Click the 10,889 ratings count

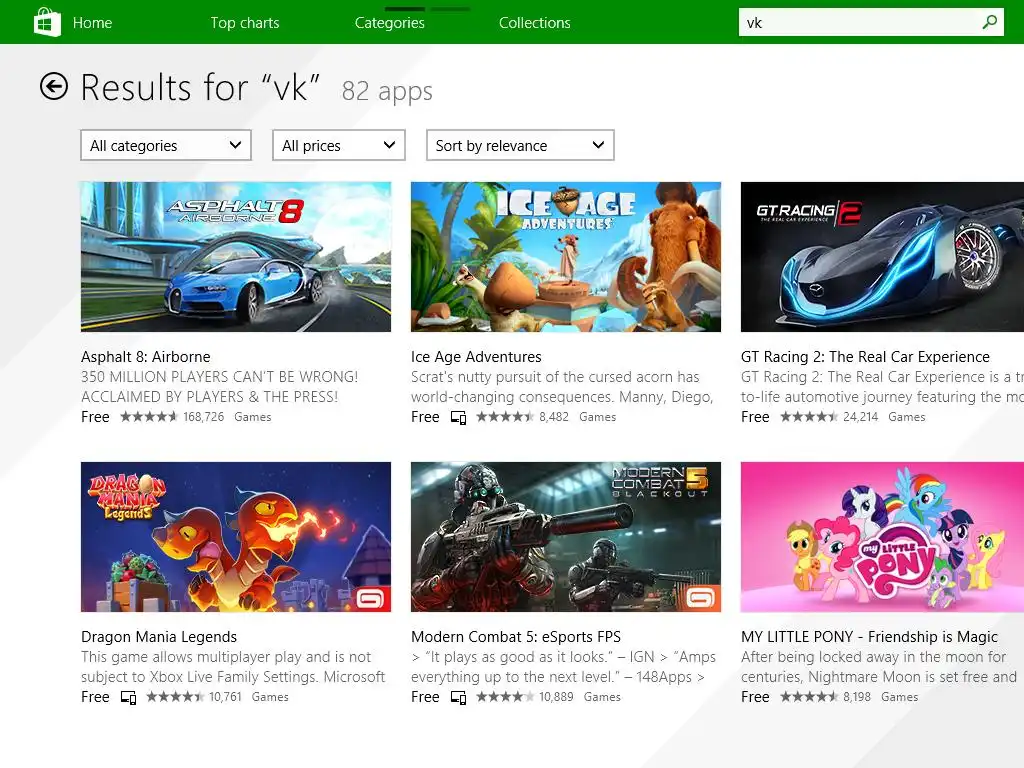click(x=556, y=697)
